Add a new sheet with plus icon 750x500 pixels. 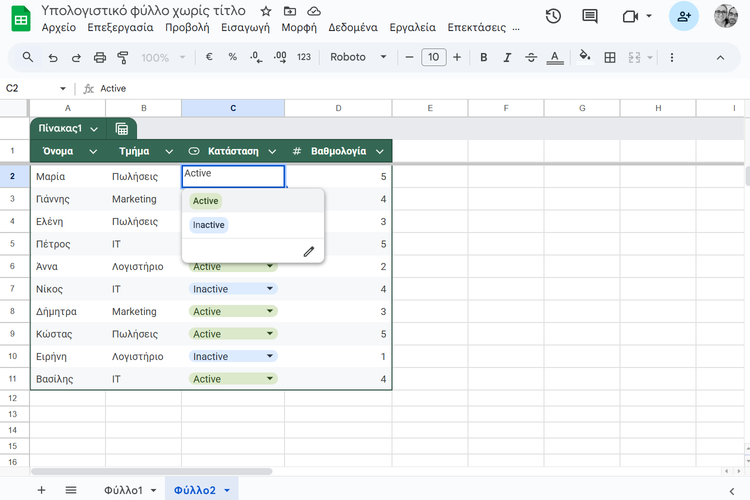click(42, 490)
